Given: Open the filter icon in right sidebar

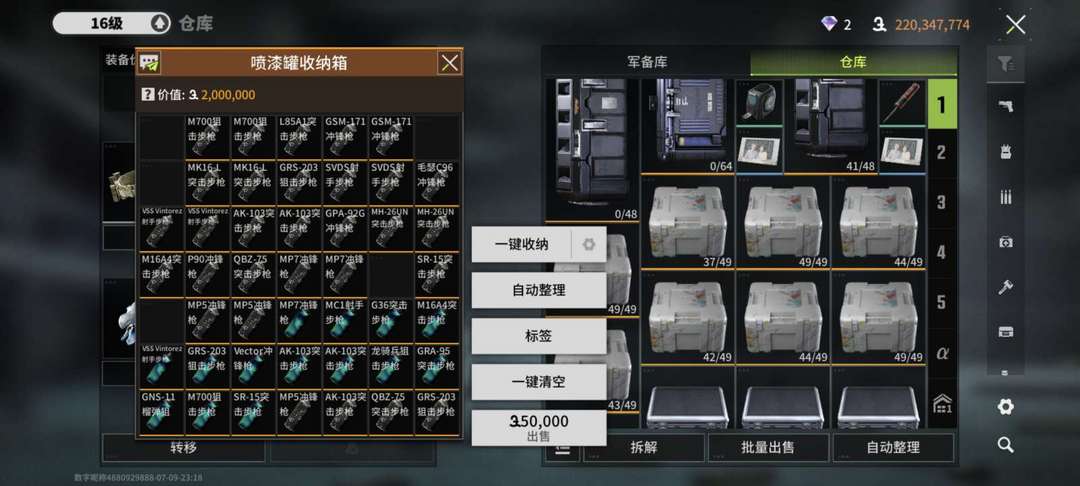Looking at the screenshot, I should (1006, 65).
